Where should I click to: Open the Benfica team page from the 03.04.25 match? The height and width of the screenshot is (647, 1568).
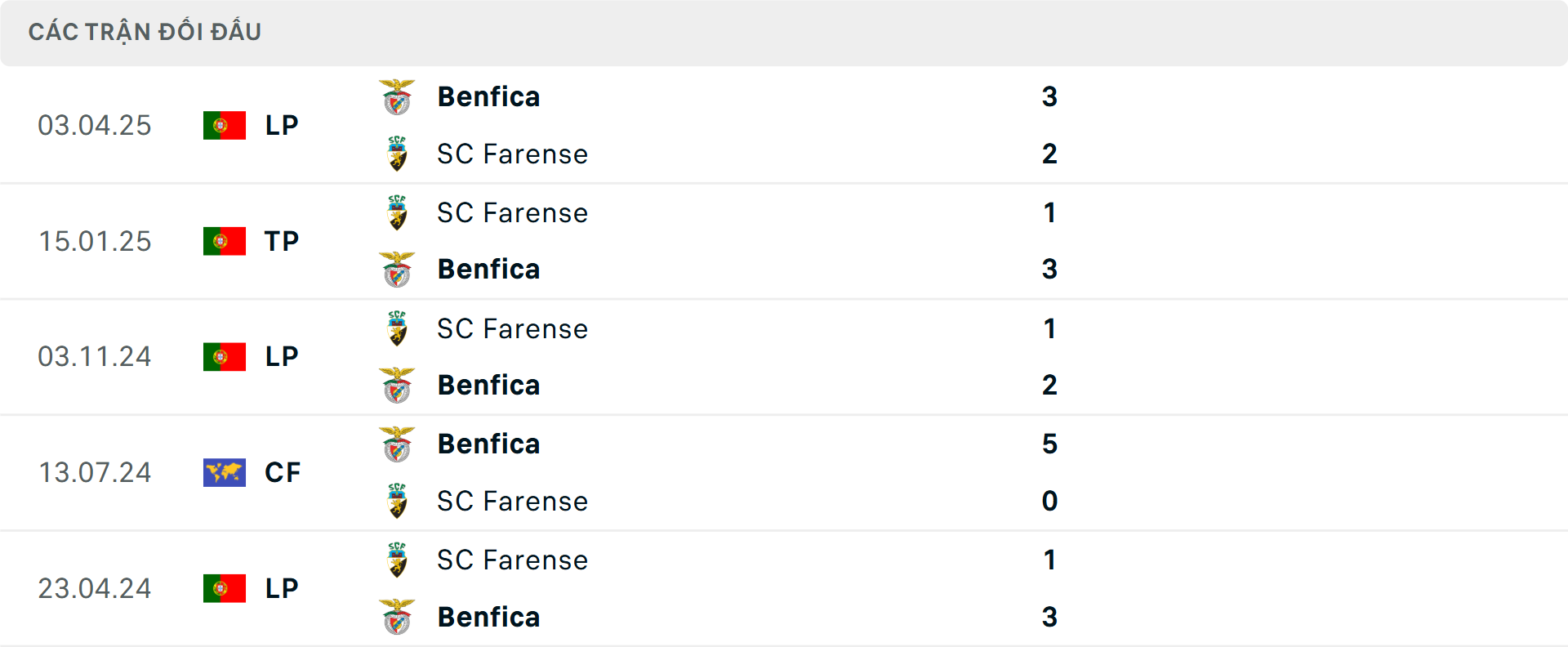click(x=488, y=96)
